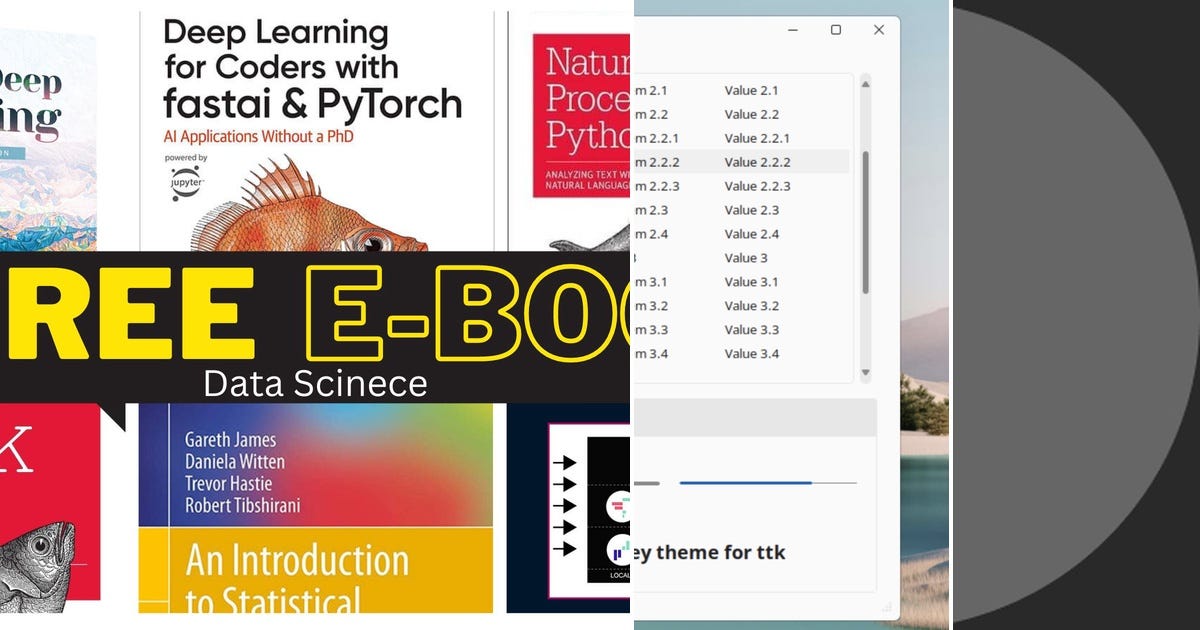The height and width of the screenshot is (630, 1200).
Task: Select the row with Value 2.2.1
Action: click(x=741, y=138)
